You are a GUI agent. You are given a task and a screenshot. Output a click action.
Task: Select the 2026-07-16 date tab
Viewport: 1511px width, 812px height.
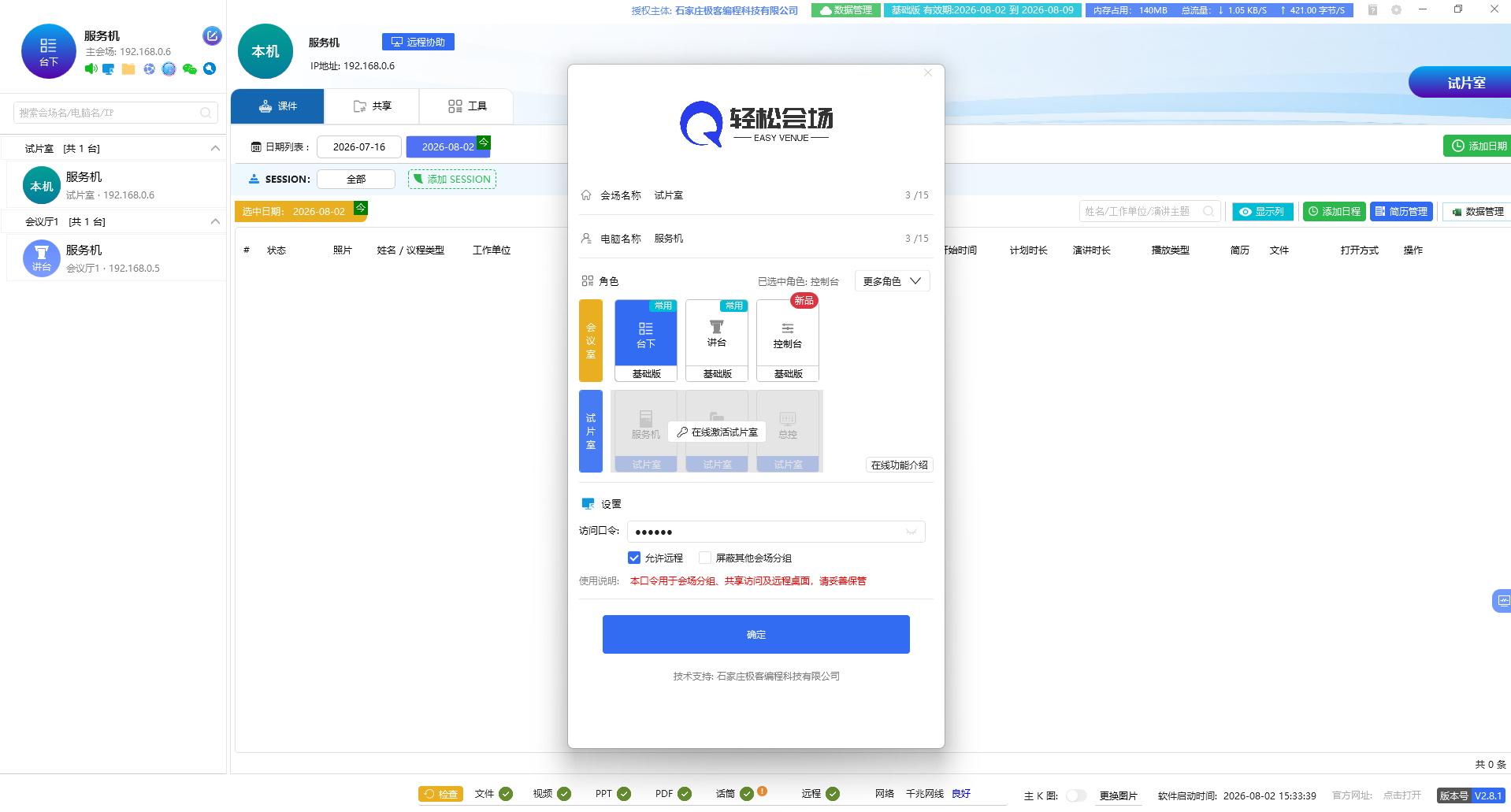(359, 146)
